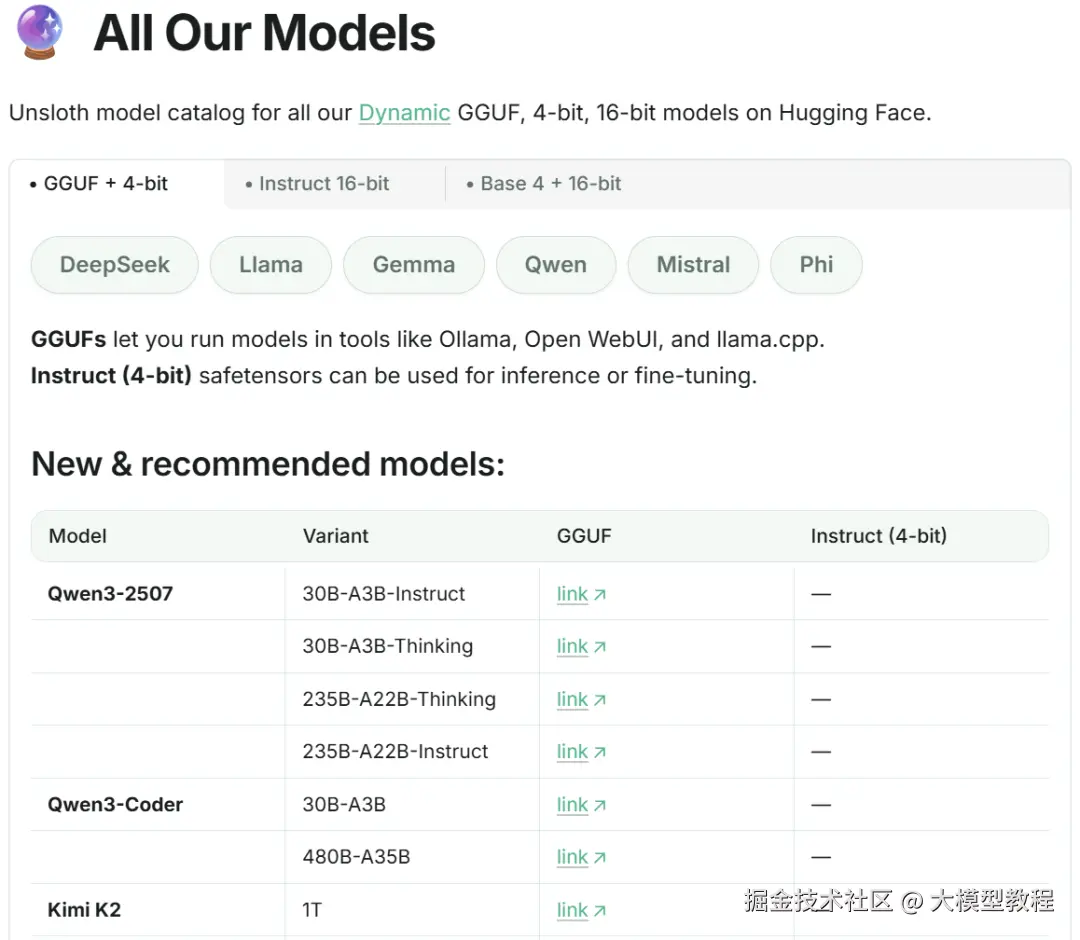Screen dimensions: 1080x940
Task: Select the Gemma filter pill
Action: pos(414,264)
